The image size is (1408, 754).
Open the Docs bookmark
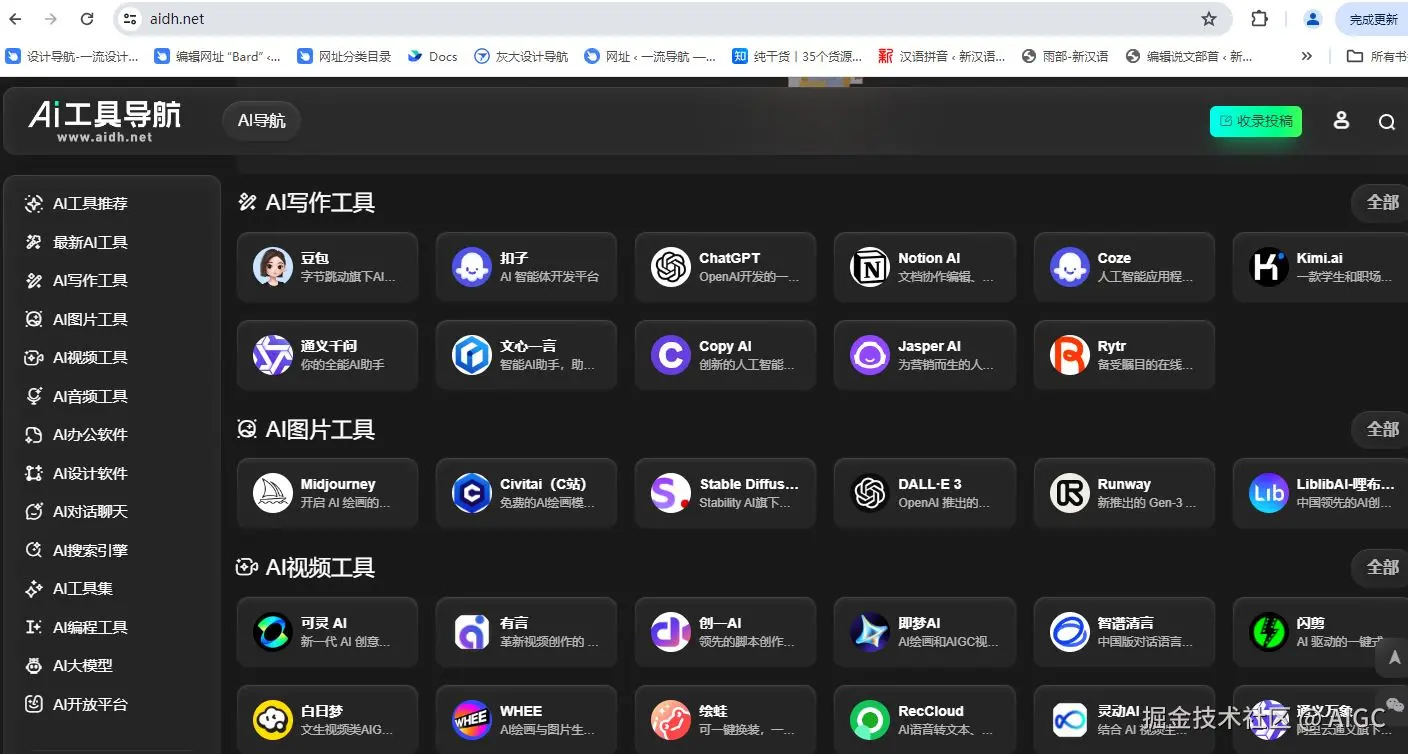point(432,57)
